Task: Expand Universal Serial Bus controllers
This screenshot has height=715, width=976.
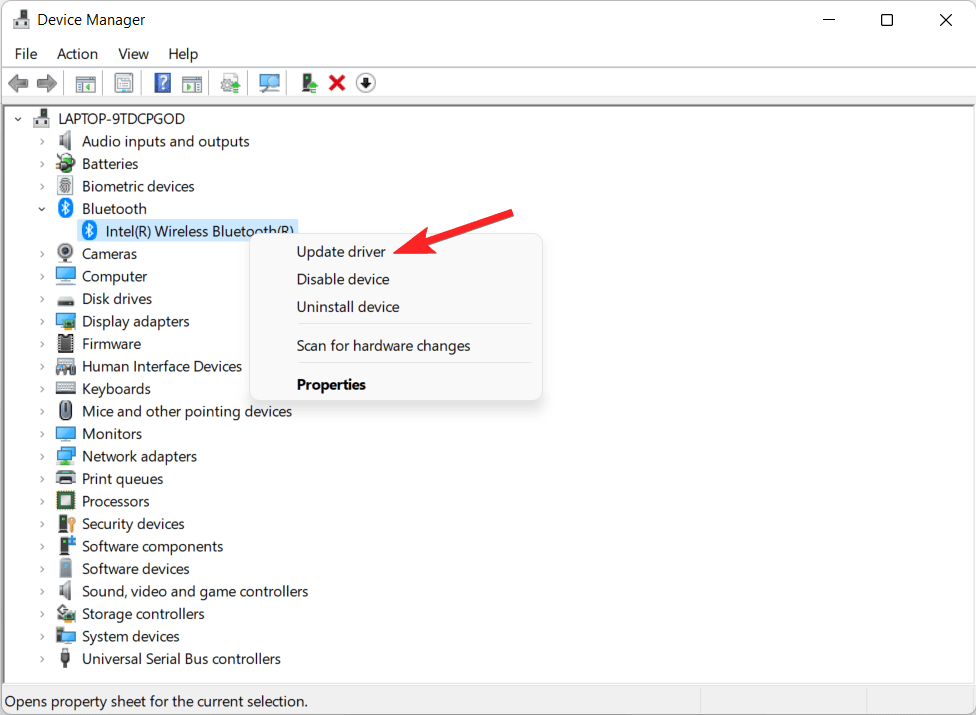Action: tap(42, 659)
